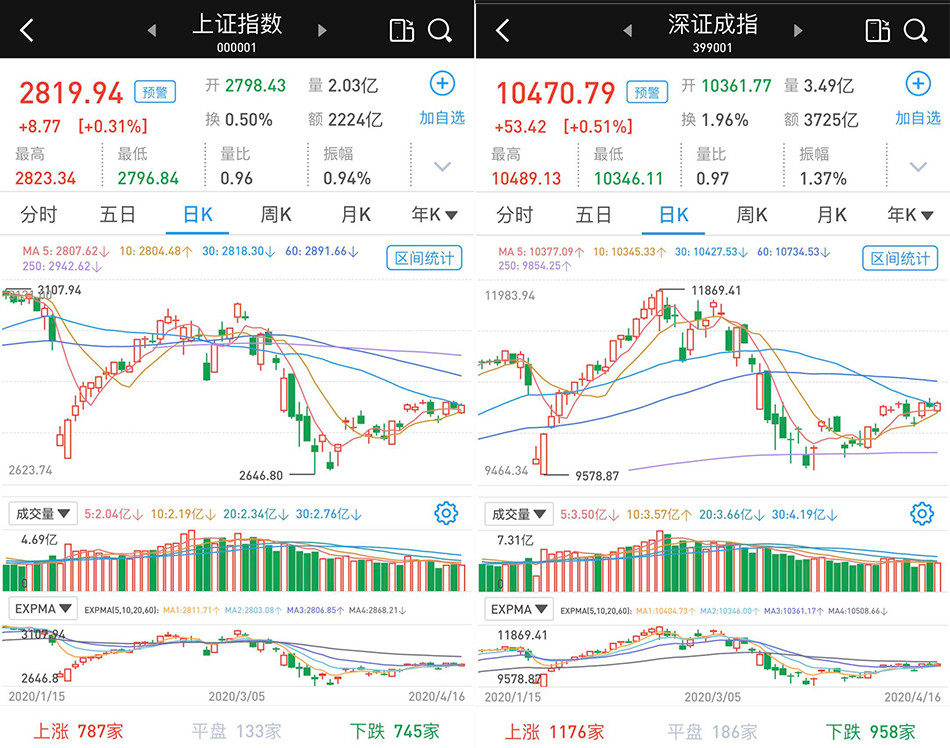The height and width of the screenshot is (748, 950).
Task: Open 区间统计 for 深证成指 chart
Action: (900, 259)
